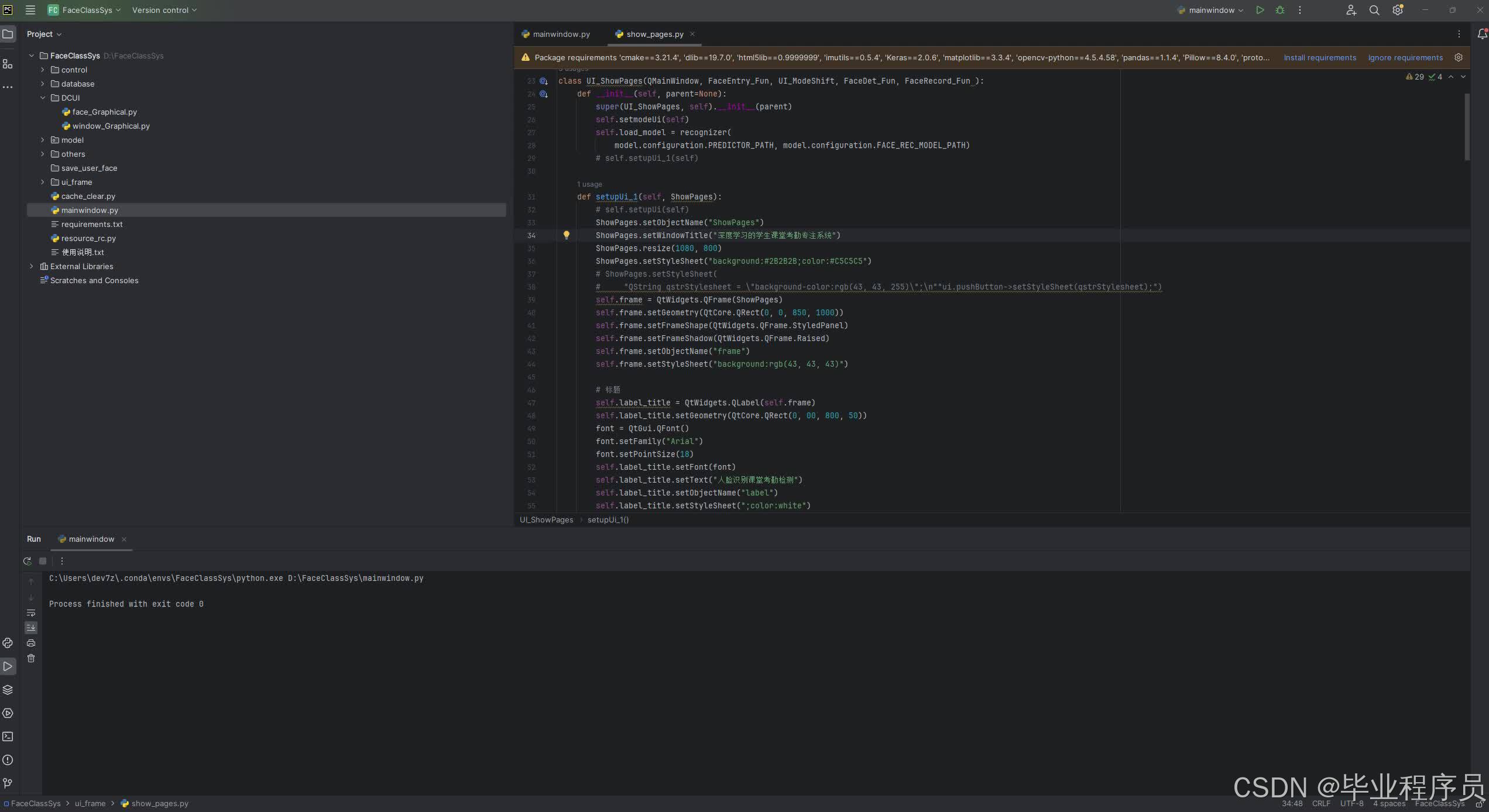This screenshot has height=812, width=1489.
Task: Open the mainwindow run configuration dropdown
Action: coord(1210,10)
